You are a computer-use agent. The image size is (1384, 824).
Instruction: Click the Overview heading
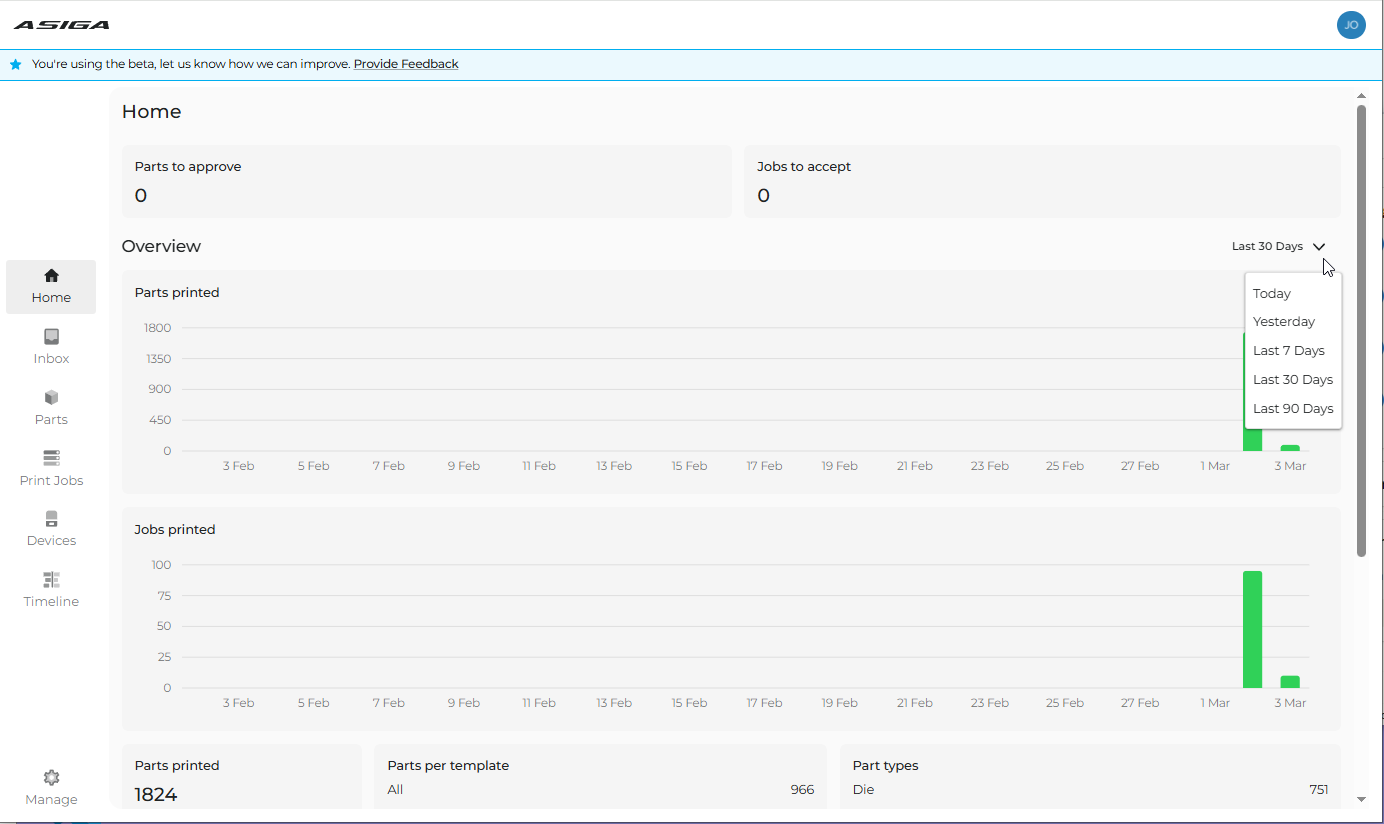pyautogui.click(x=161, y=246)
